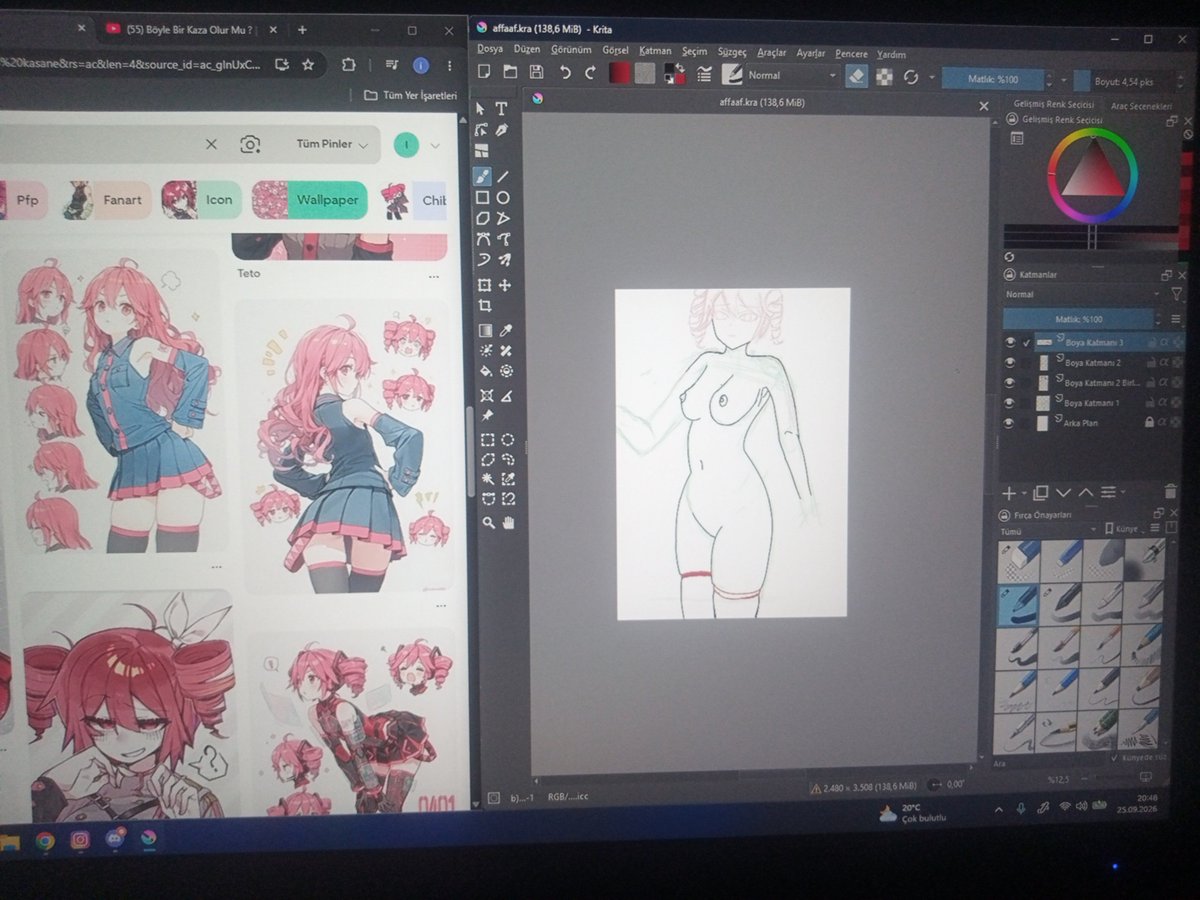Hide Boya Katmanı 2 layer eye

[x=1010, y=363]
